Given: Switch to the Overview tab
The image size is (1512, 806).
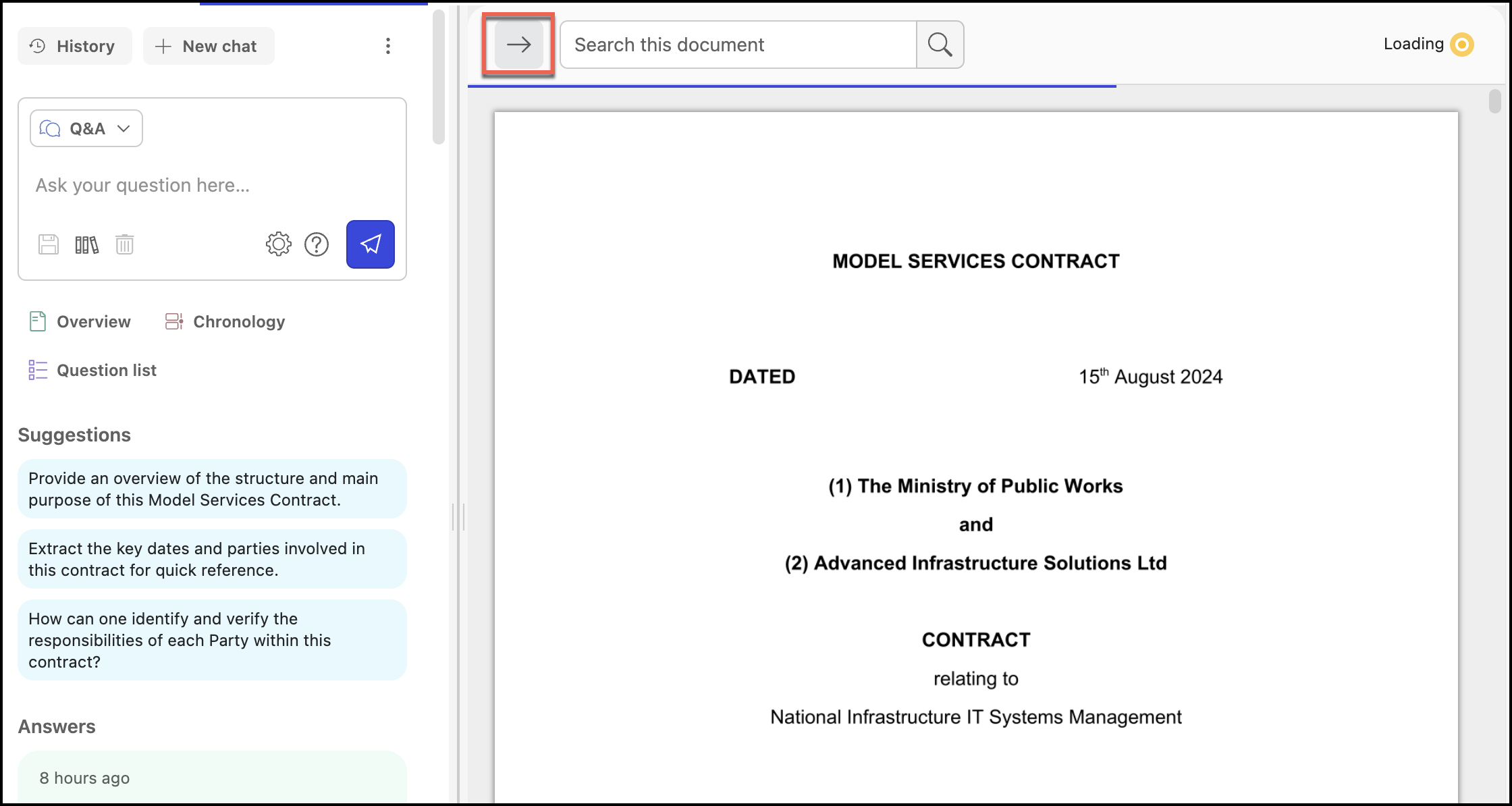Looking at the screenshot, I should click(81, 321).
